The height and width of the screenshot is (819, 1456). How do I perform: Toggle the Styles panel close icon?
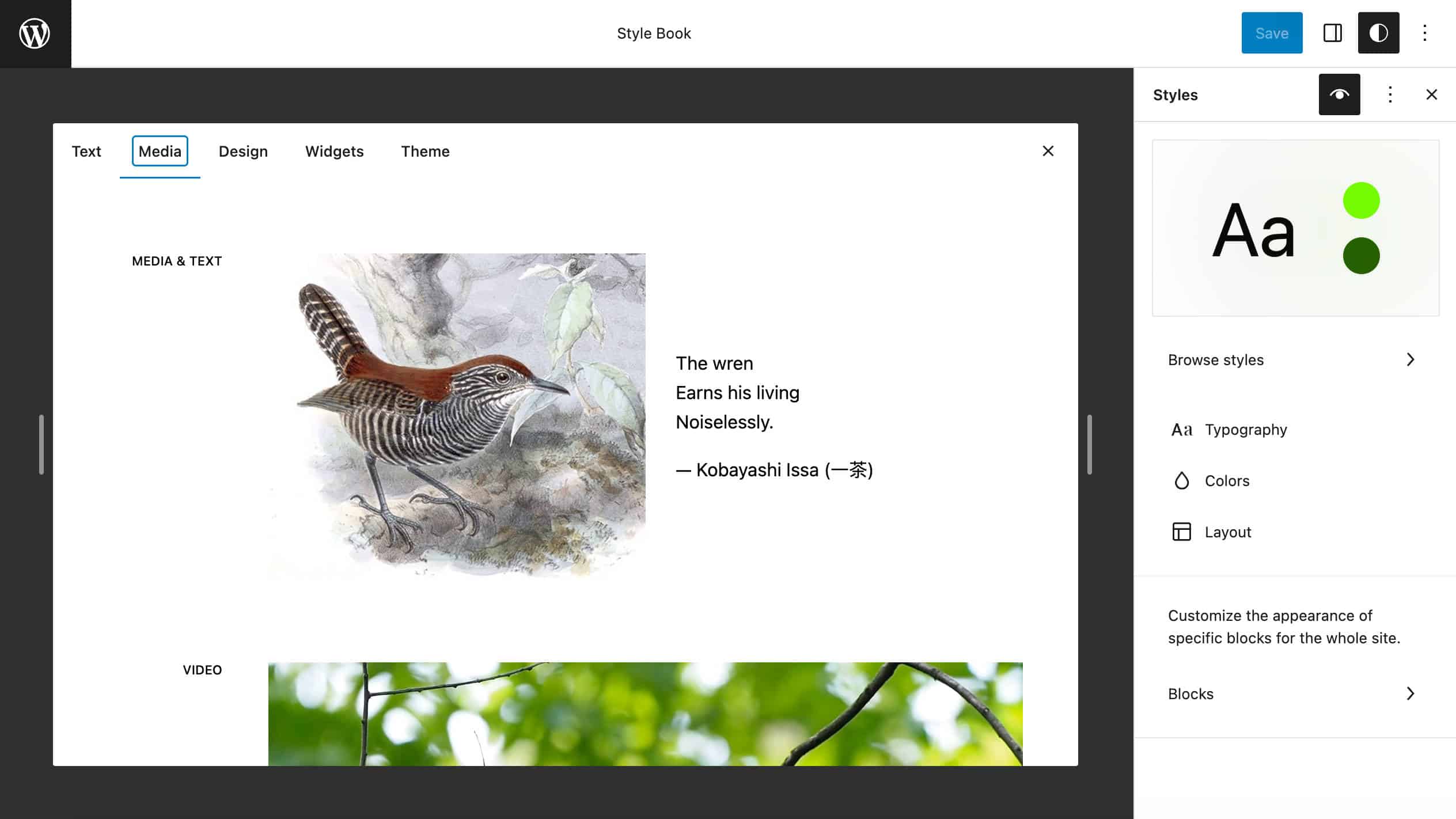1432,94
